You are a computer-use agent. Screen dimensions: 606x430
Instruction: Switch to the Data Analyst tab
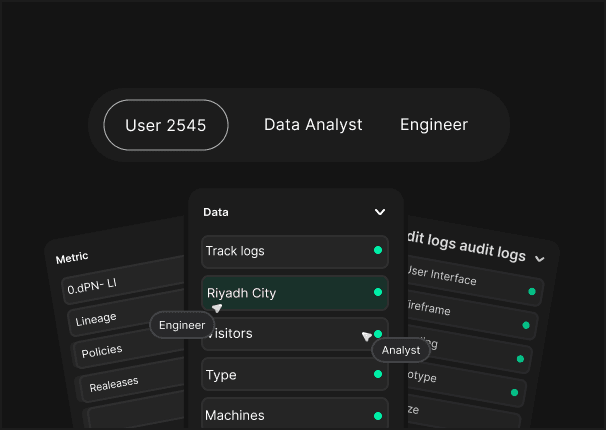[x=313, y=125]
